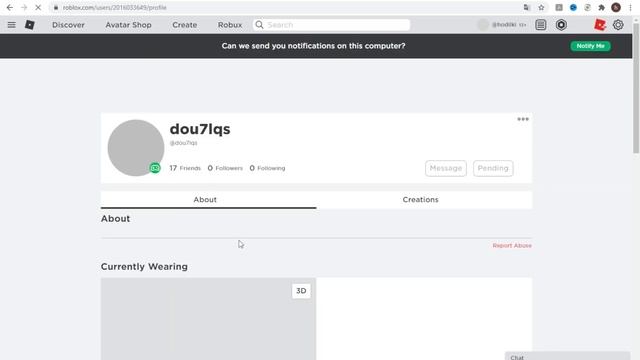This screenshot has height=360, width=640.
Task: Open the Avatar Shop page
Action: [x=128, y=25]
